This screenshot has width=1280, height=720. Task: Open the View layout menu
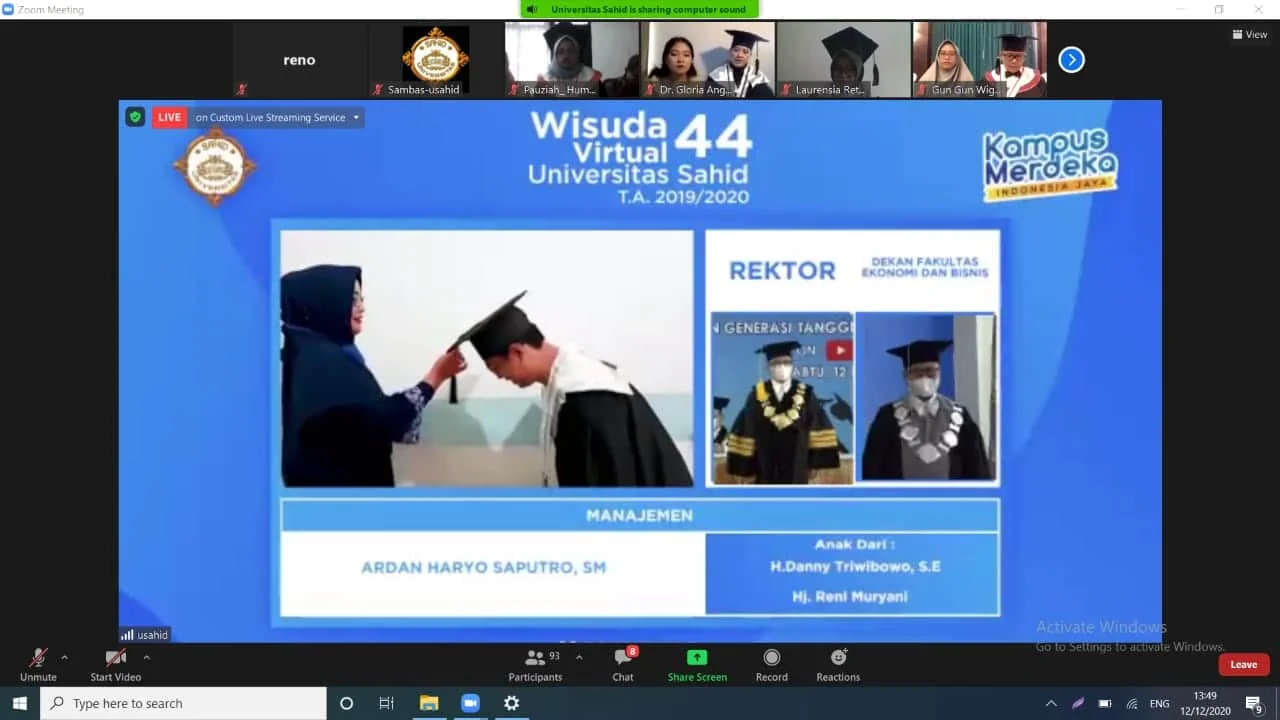[1250, 34]
